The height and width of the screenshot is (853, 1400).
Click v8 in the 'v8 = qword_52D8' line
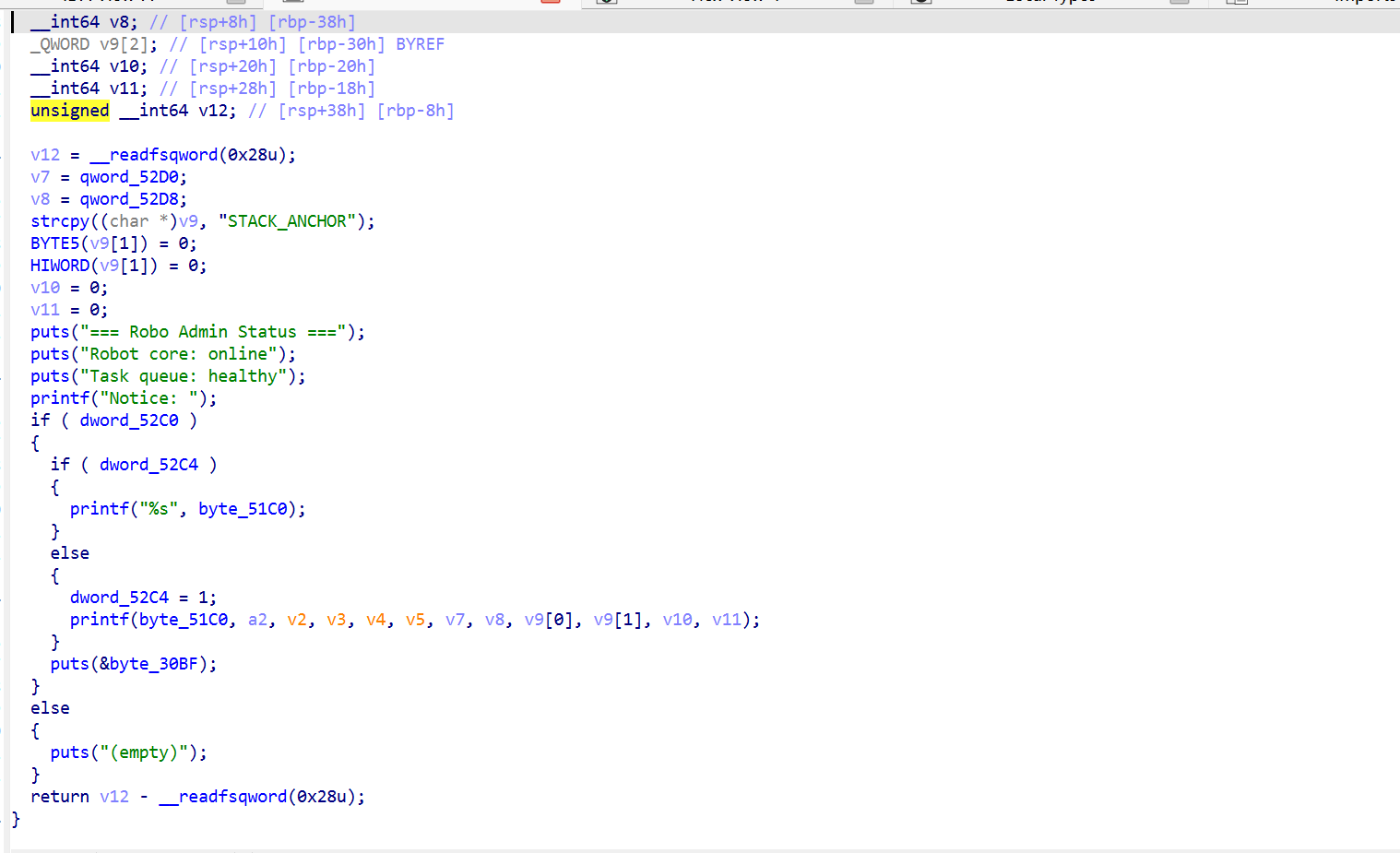coord(41,199)
